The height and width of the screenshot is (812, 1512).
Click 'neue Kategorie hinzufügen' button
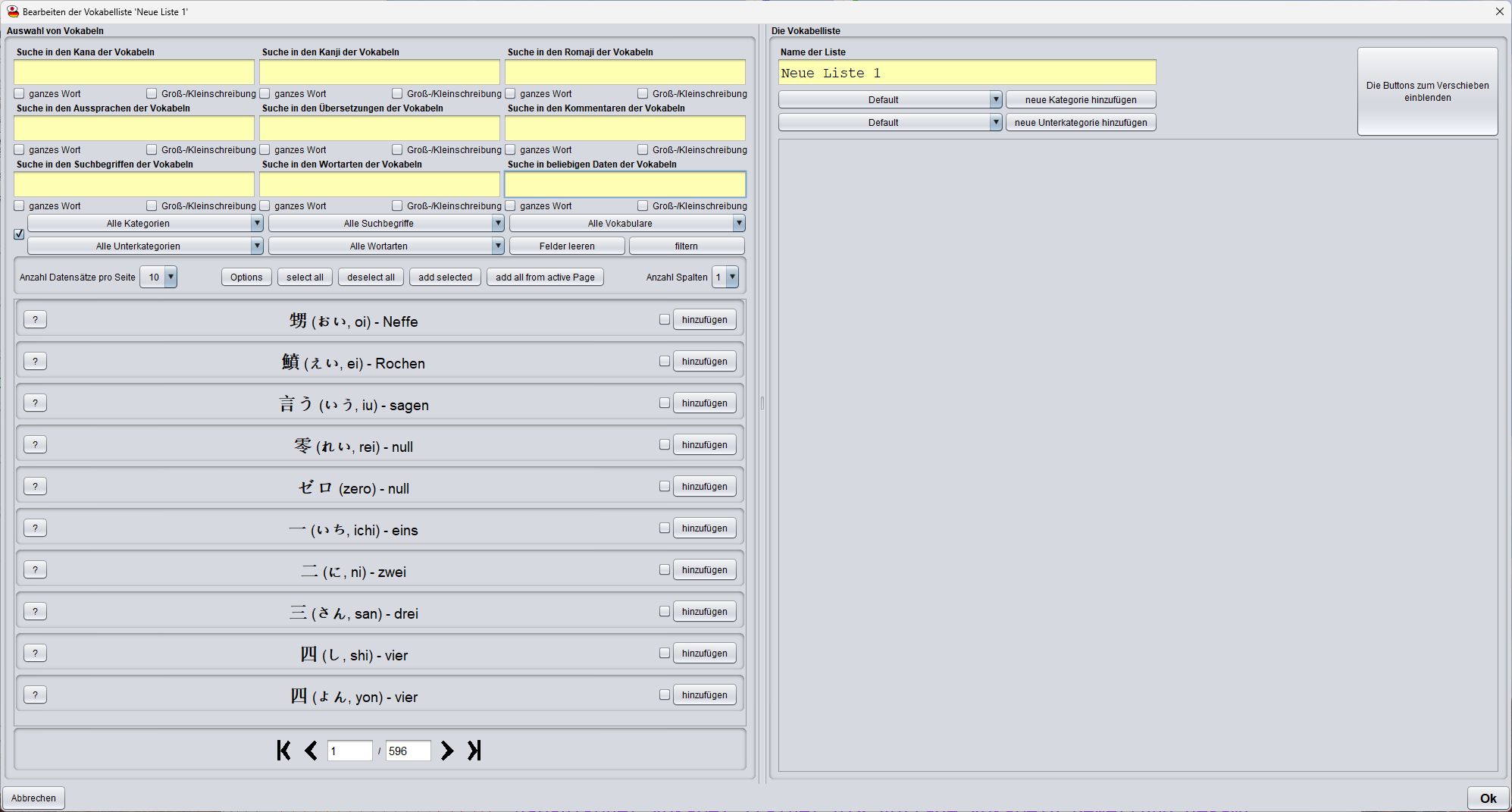click(x=1080, y=100)
